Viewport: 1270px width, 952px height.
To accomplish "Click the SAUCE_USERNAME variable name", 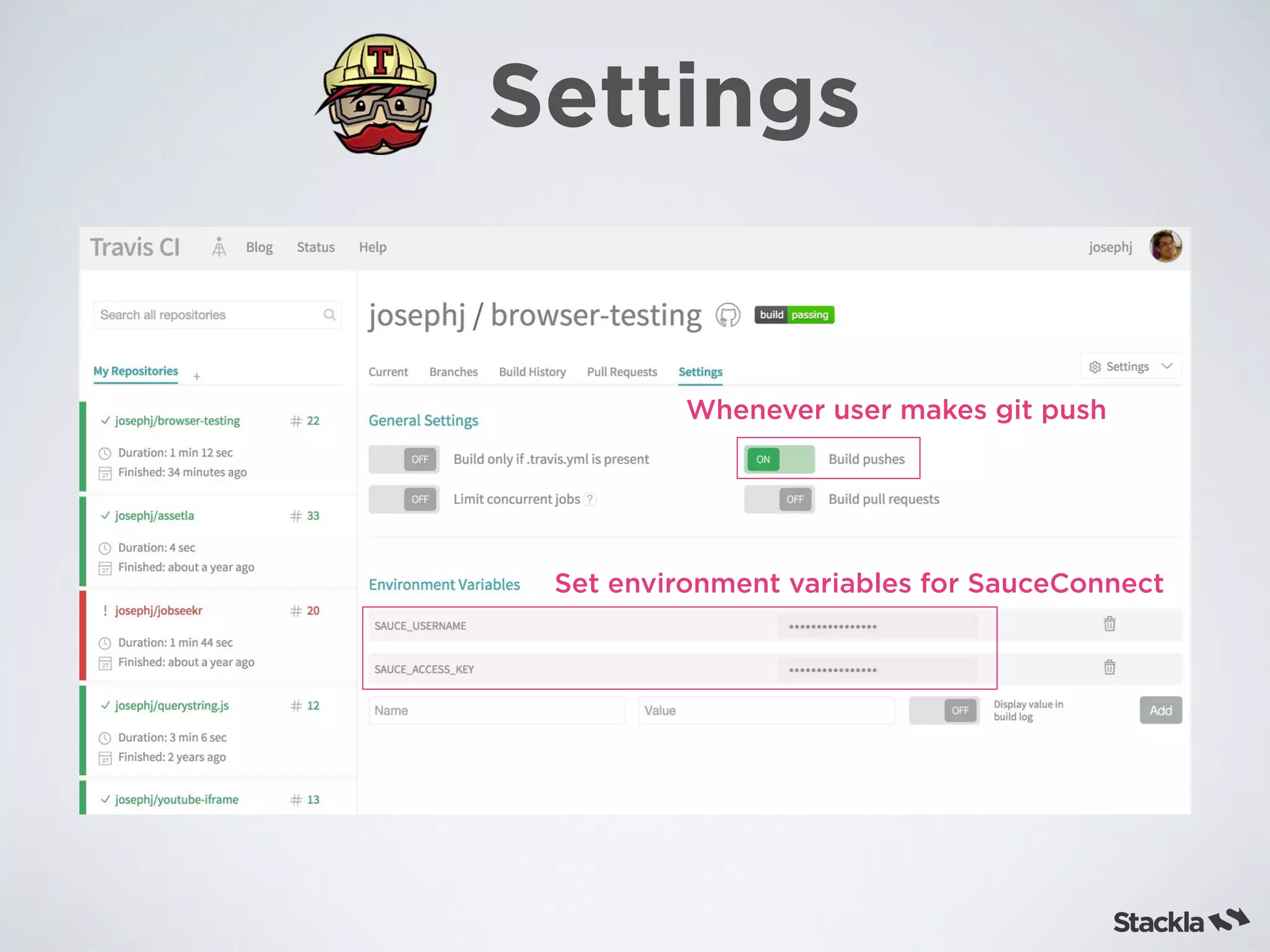I will 420,626.
